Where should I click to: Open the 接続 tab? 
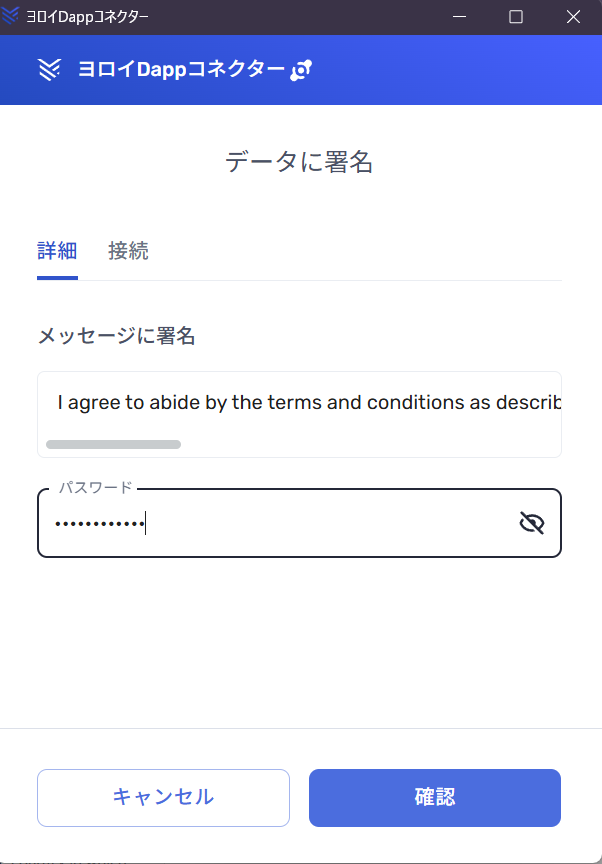click(x=128, y=251)
